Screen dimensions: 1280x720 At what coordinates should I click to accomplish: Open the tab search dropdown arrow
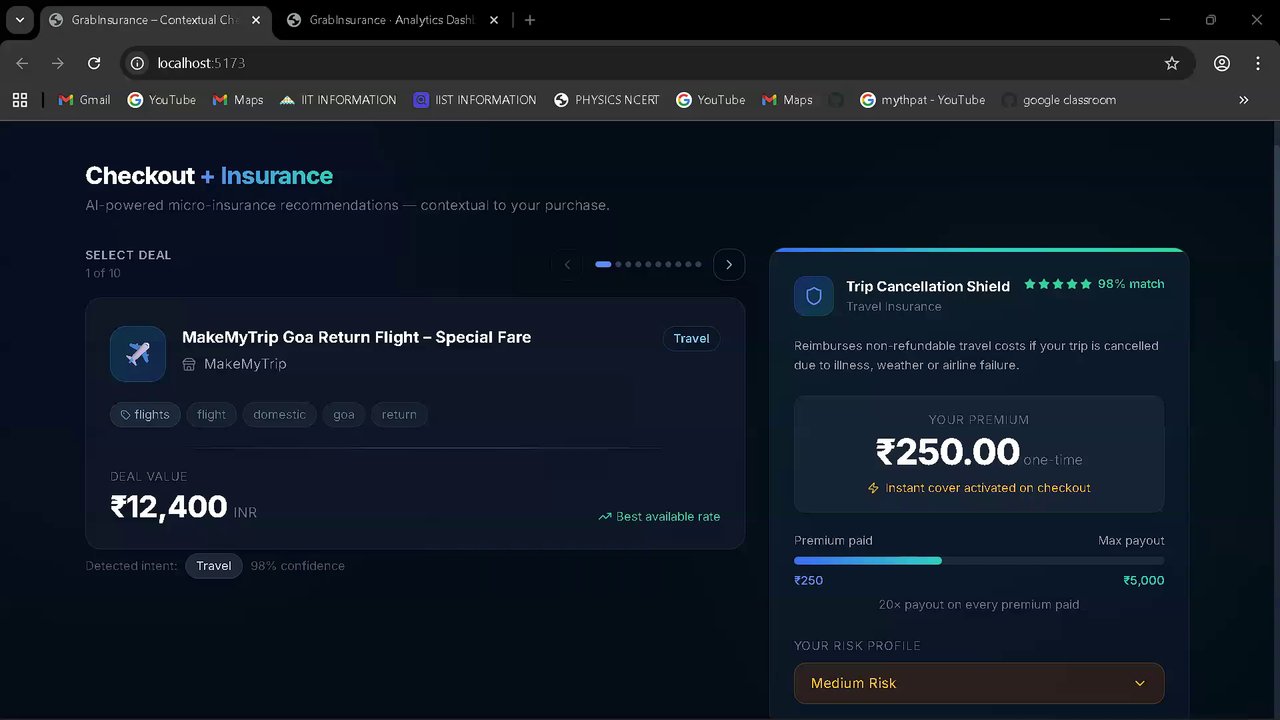pyautogui.click(x=20, y=20)
